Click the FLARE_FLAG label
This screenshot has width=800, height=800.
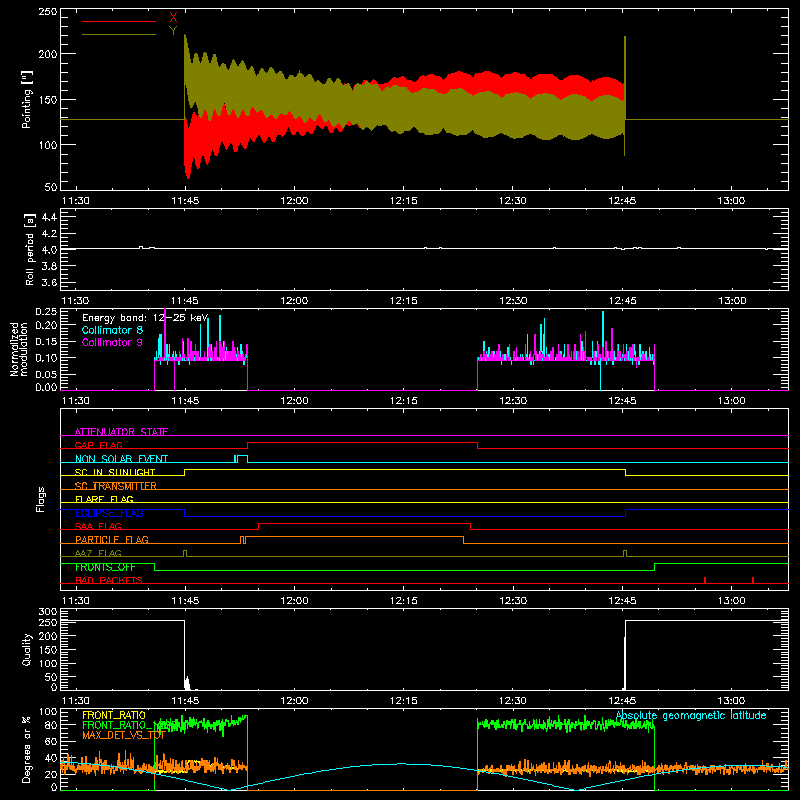tap(104, 499)
